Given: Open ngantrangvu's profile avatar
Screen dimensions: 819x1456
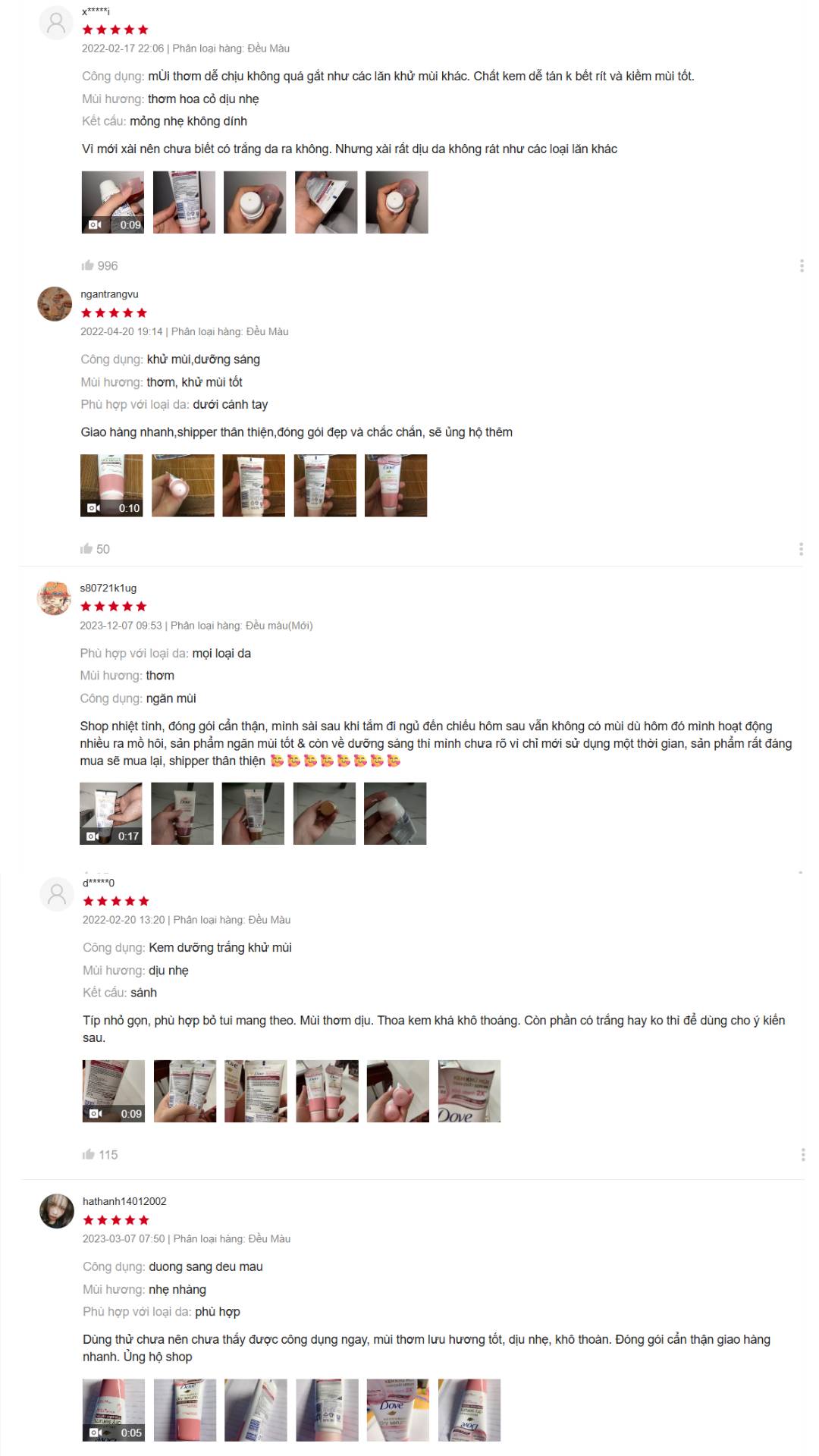Looking at the screenshot, I should click(x=55, y=304).
